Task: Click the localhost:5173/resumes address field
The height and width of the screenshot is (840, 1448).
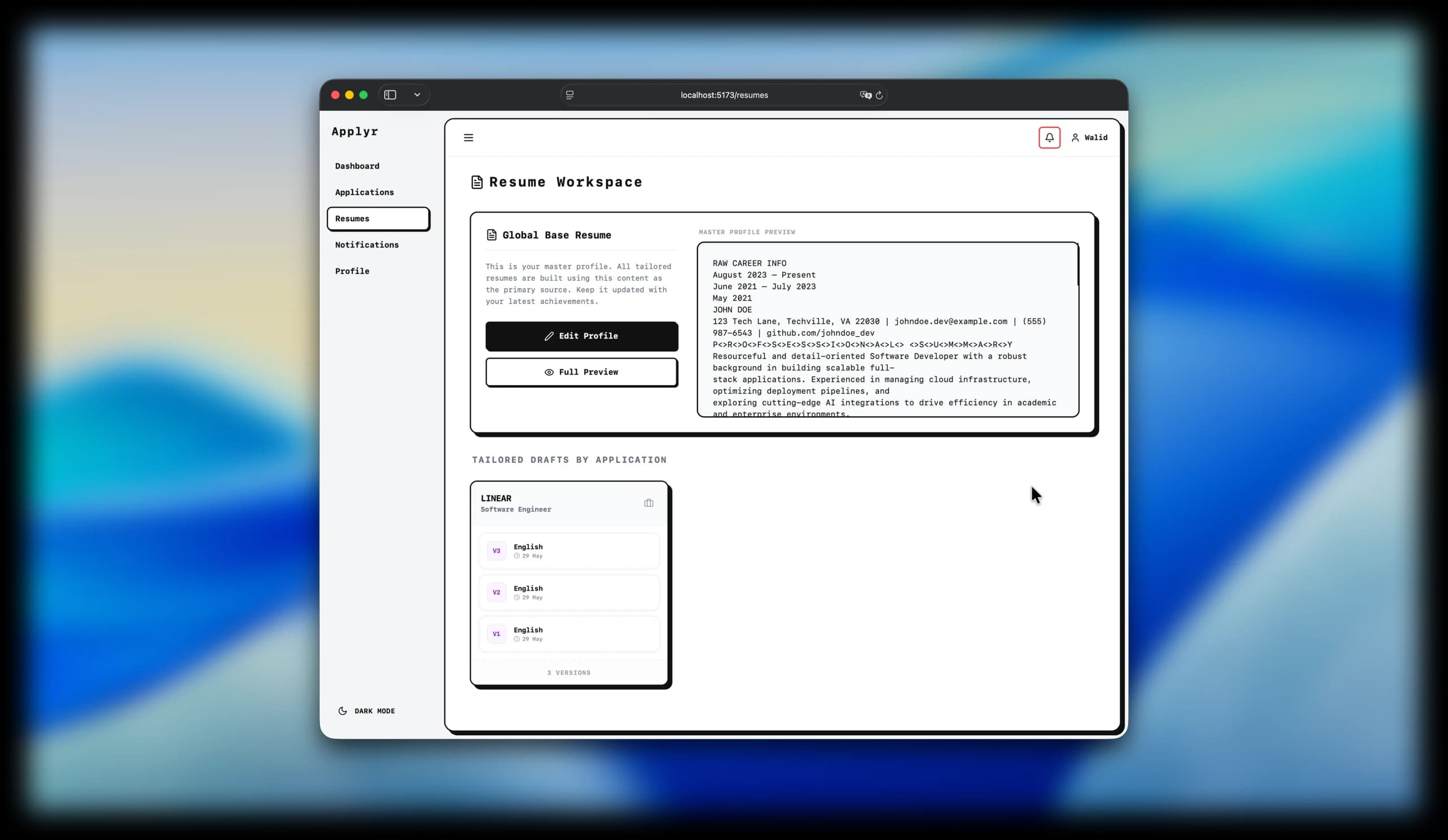Action: coord(724,95)
